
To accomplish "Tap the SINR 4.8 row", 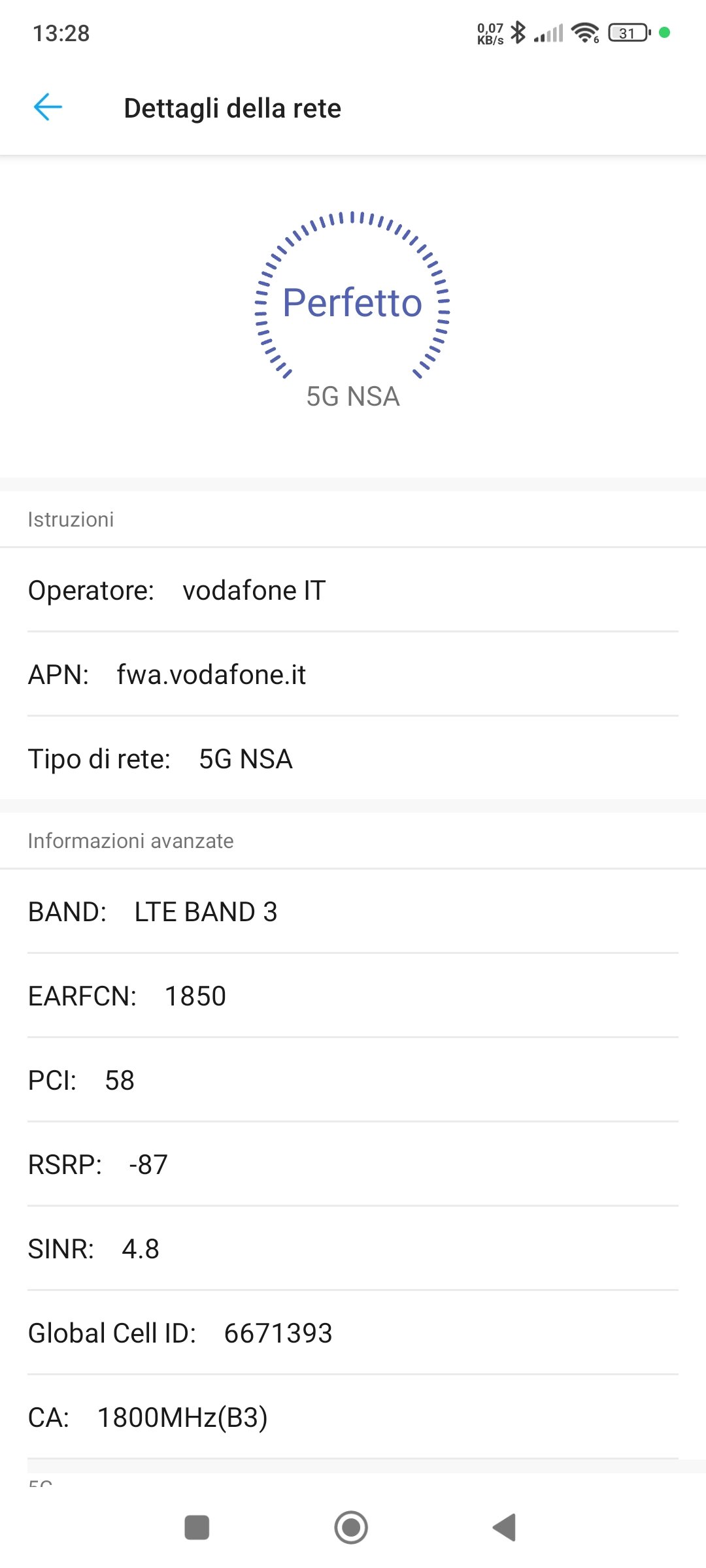I will pos(353,1249).
